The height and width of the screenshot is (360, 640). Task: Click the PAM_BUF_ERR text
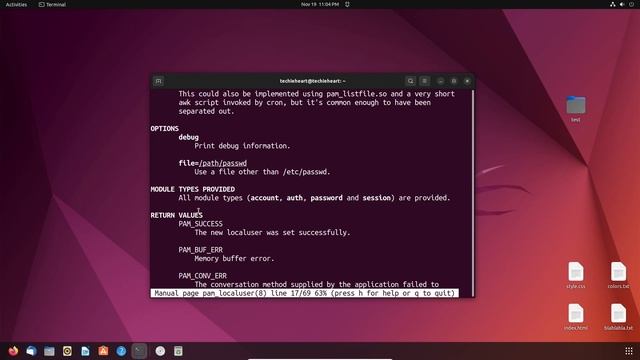pyautogui.click(x=200, y=250)
